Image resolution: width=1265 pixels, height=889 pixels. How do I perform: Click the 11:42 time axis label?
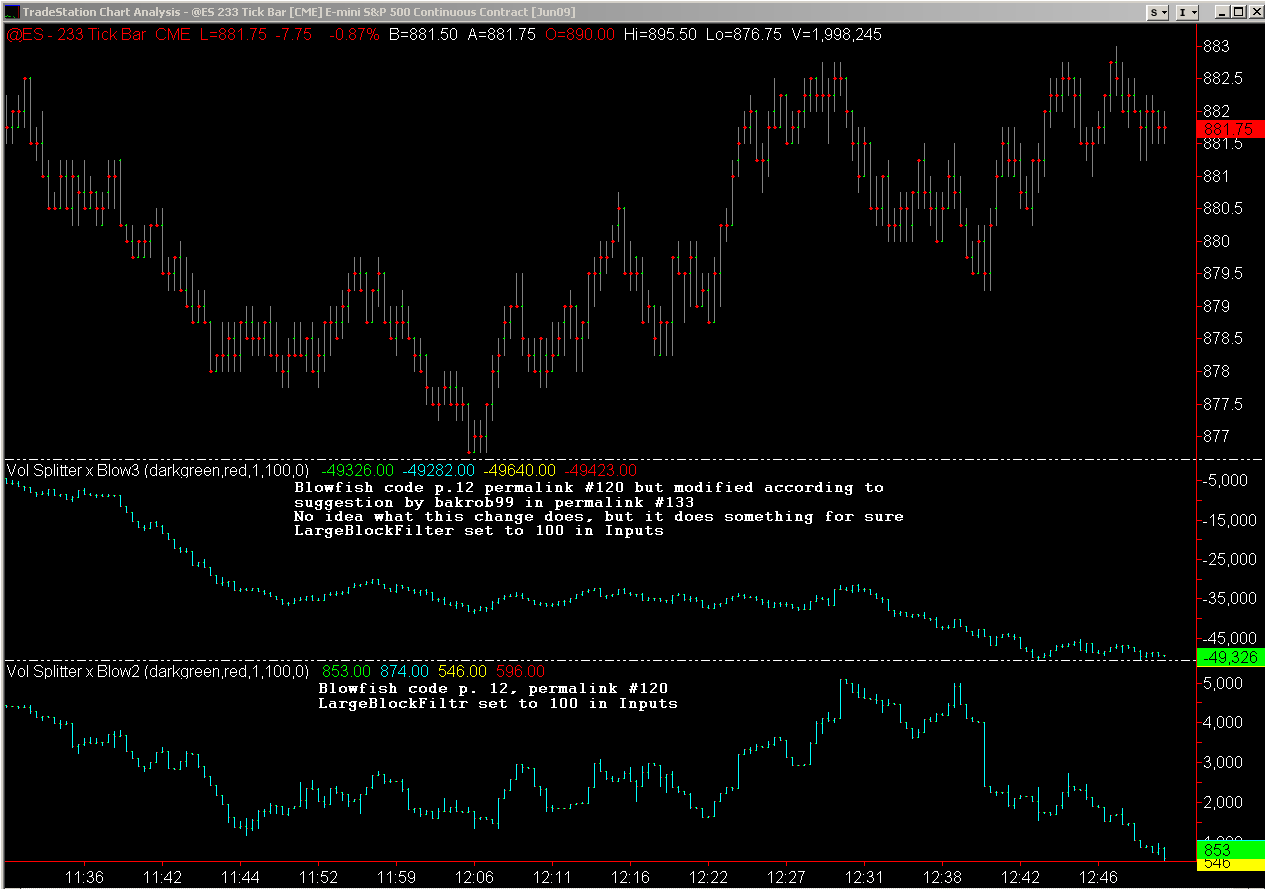click(161, 877)
